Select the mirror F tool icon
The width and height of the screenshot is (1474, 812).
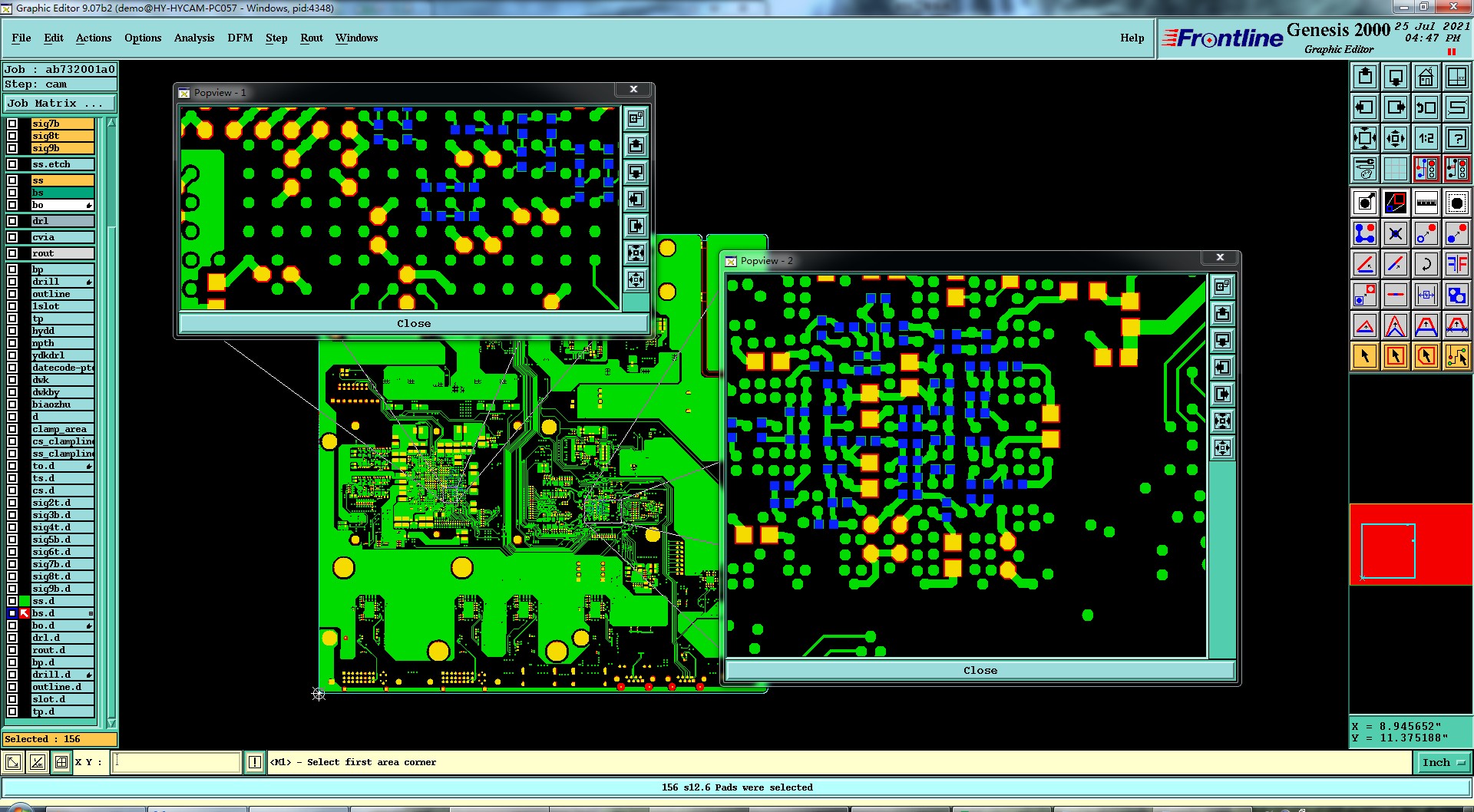[1457, 264]
